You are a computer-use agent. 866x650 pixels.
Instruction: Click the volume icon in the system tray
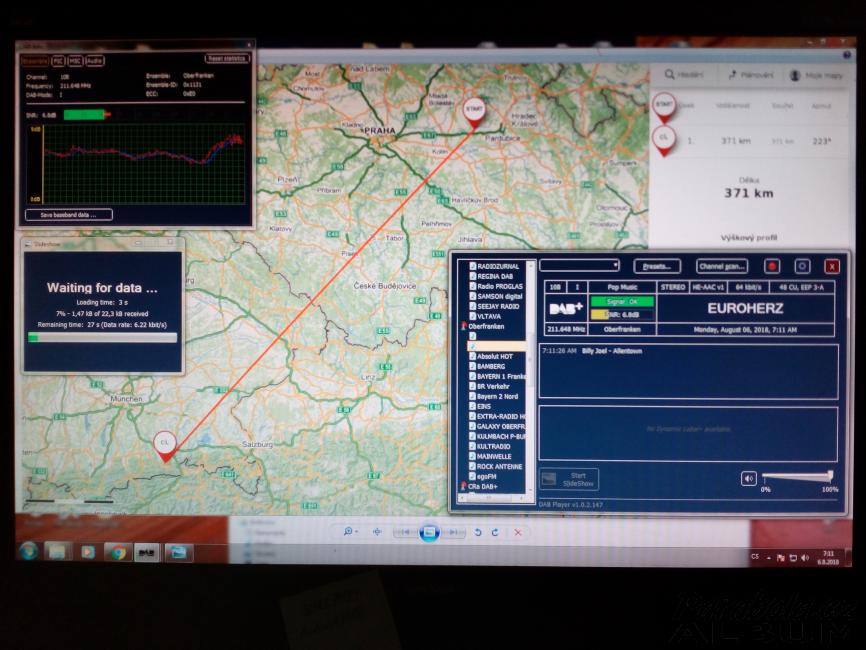[x=805, y=558]
